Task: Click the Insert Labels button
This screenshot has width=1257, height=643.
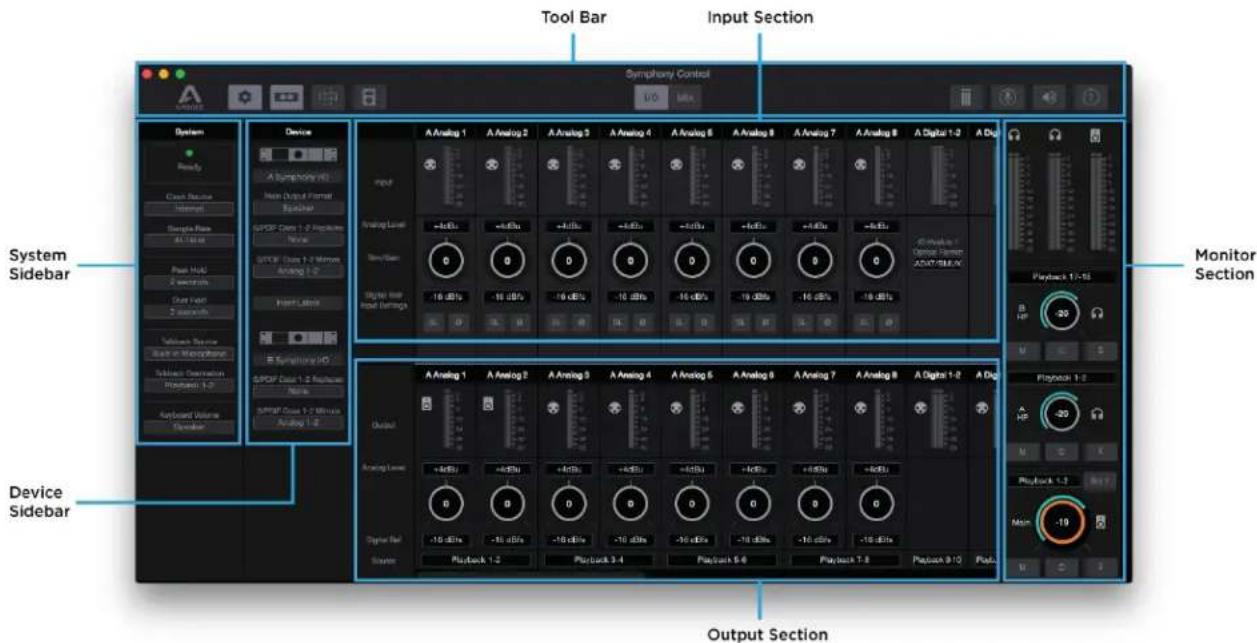Action: [x=299, y=302]
